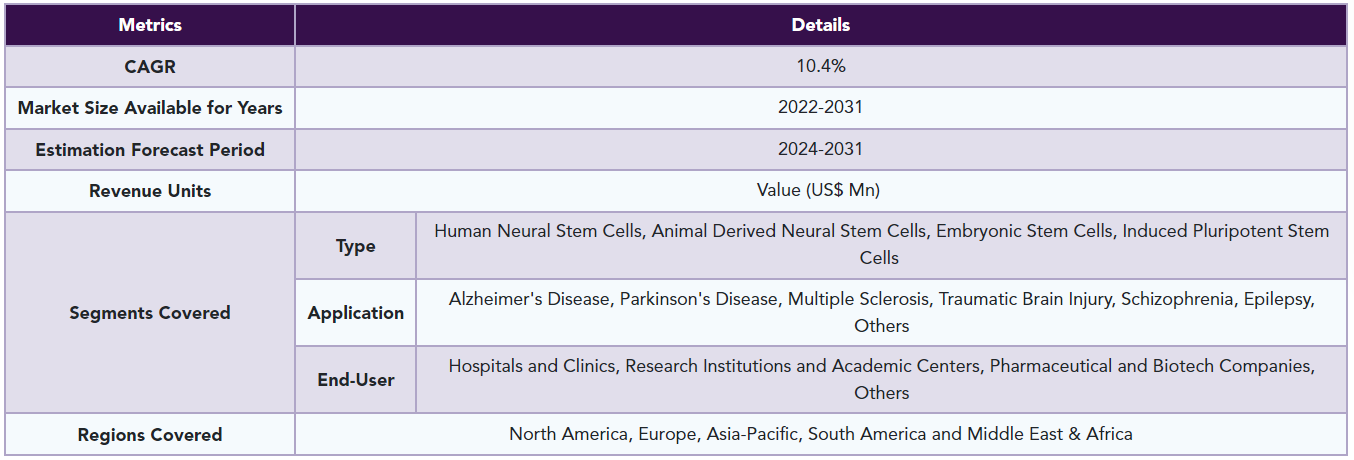Click the Metrics column header

pyautogui.click(x=150, y=25)
